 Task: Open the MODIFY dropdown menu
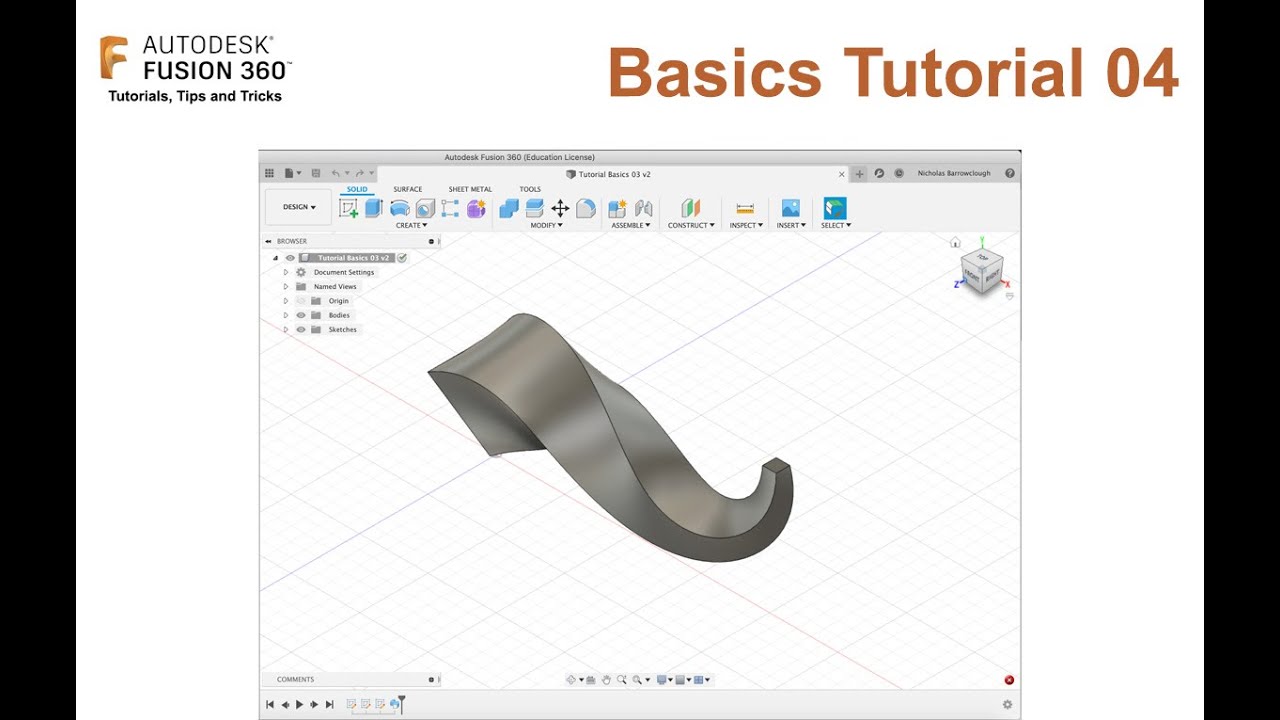click(x=546, y=225)
